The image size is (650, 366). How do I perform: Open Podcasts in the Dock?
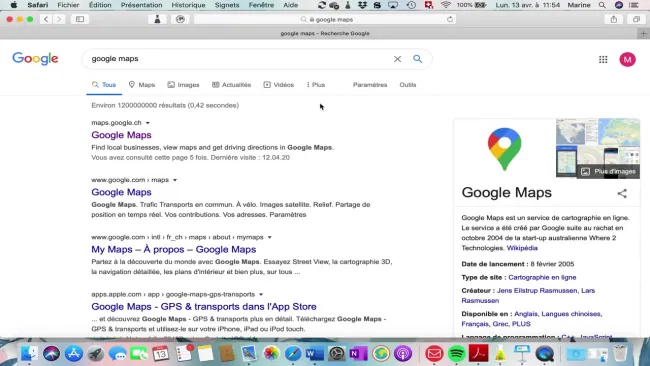click(x=403, y=354)
